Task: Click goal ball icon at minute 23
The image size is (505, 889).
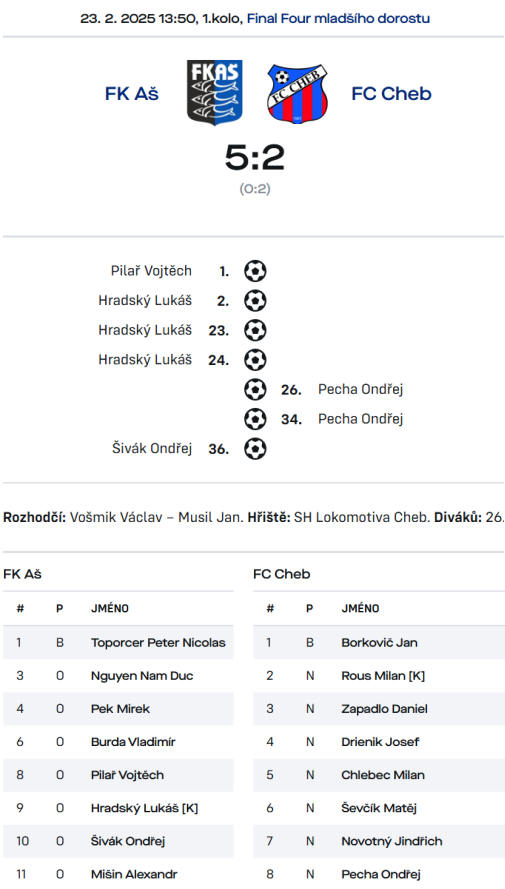Action: coord(255,330)
